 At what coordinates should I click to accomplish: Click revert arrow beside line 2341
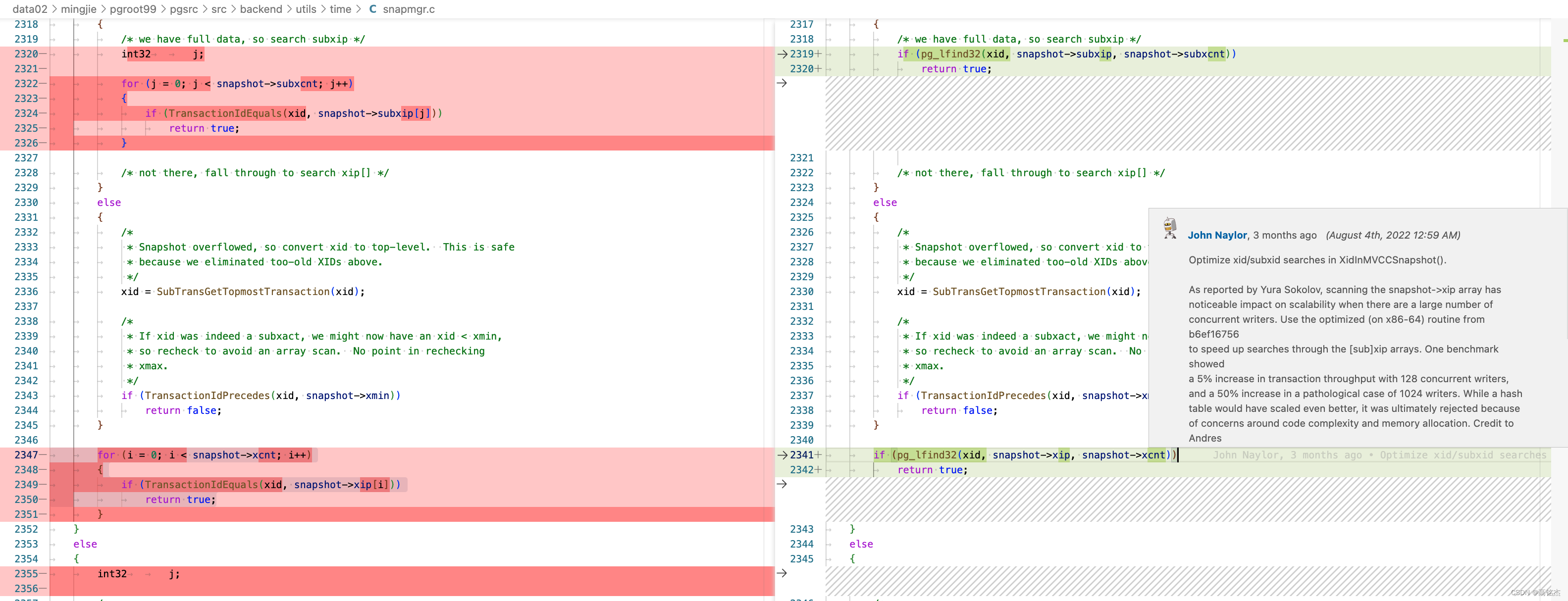782,455
